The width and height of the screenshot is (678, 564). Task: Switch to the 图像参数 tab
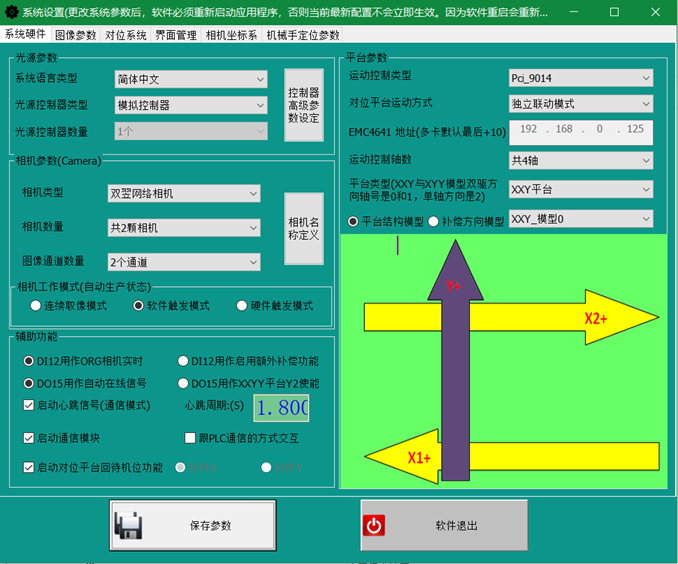(x=75, y=34)
